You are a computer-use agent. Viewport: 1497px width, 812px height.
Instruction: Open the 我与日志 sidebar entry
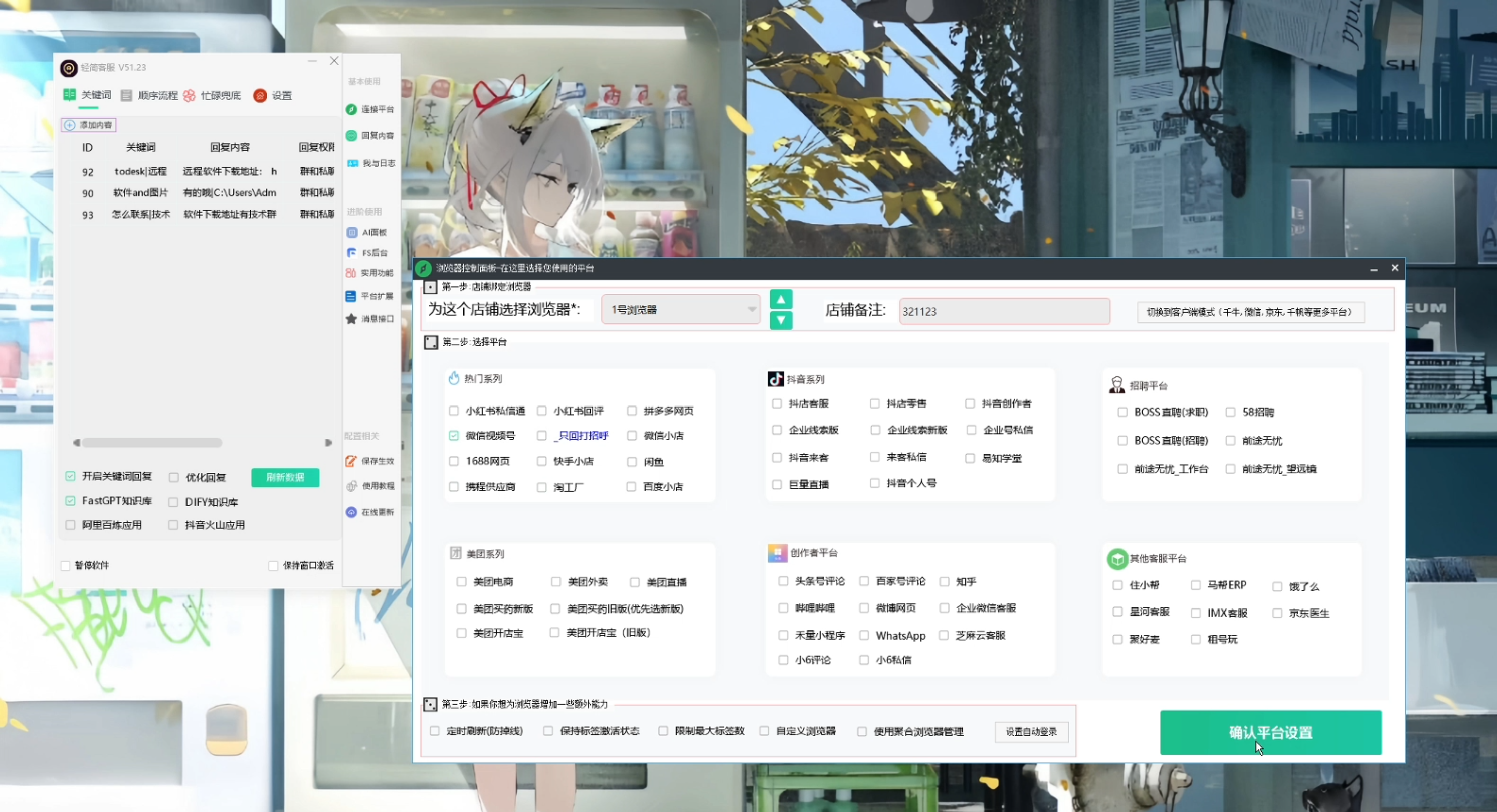pos(371,163)
